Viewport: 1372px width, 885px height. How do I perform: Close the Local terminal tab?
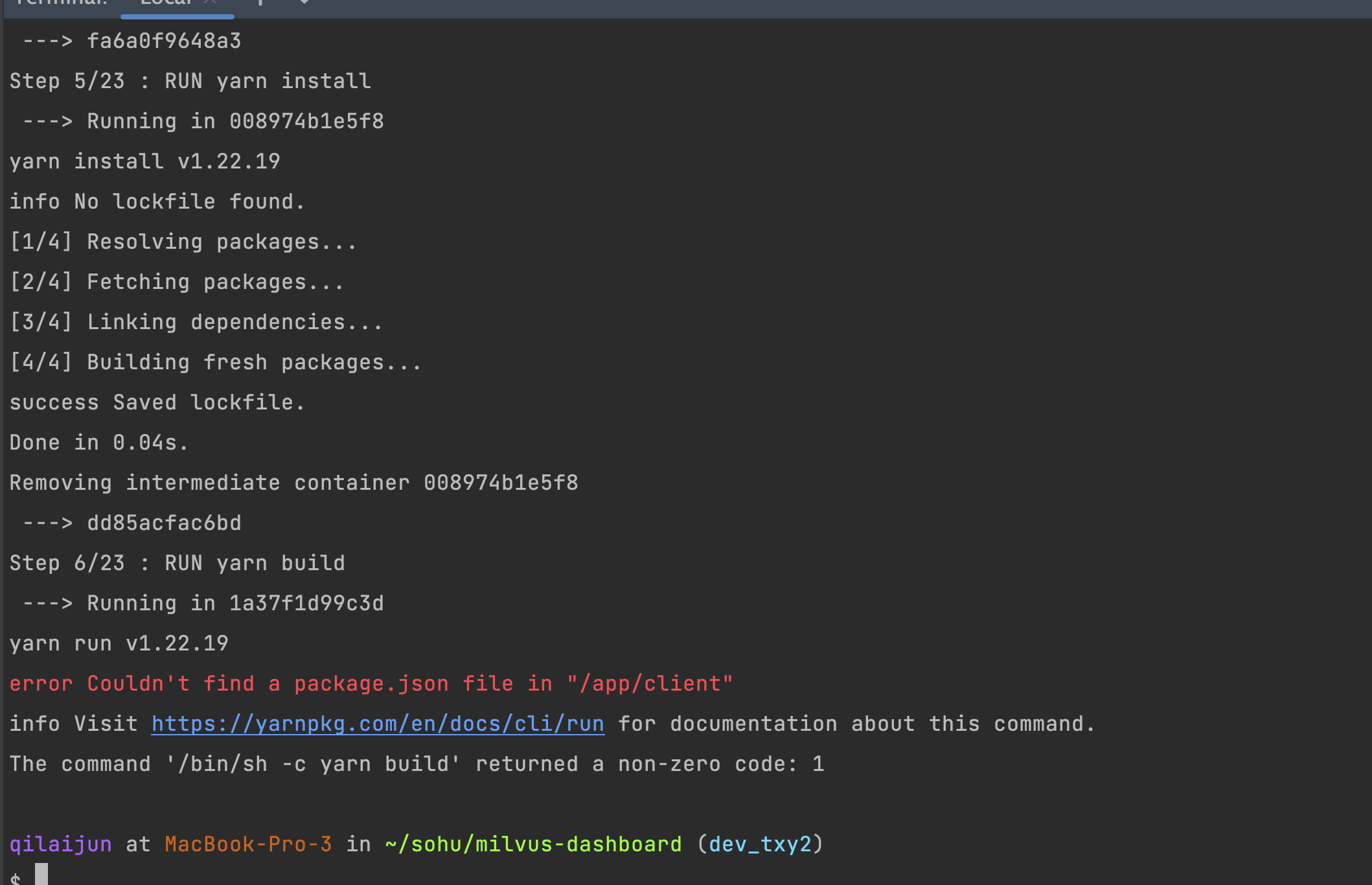(x=209, y=3)
